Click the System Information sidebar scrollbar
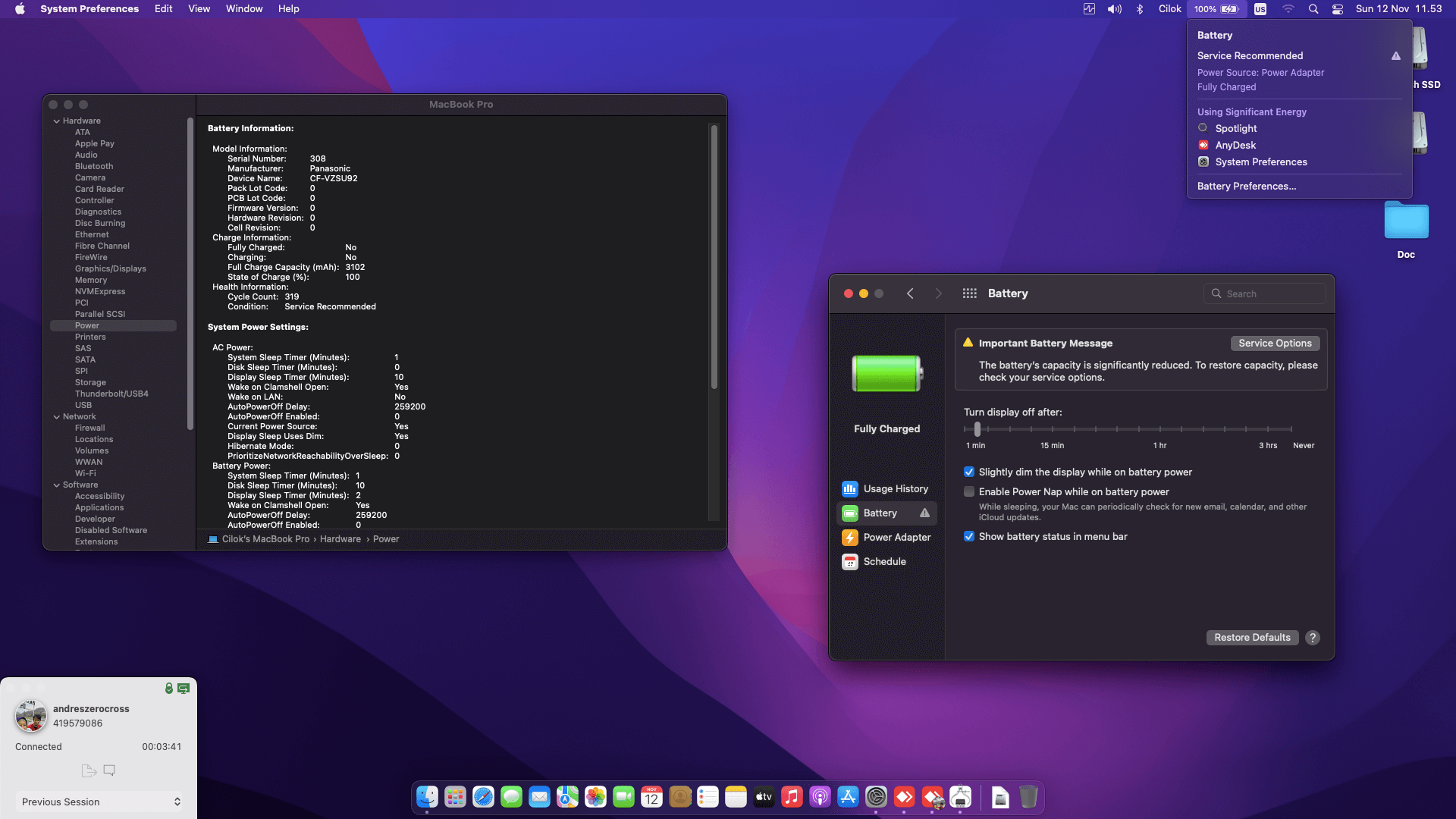 coord(190,273)
